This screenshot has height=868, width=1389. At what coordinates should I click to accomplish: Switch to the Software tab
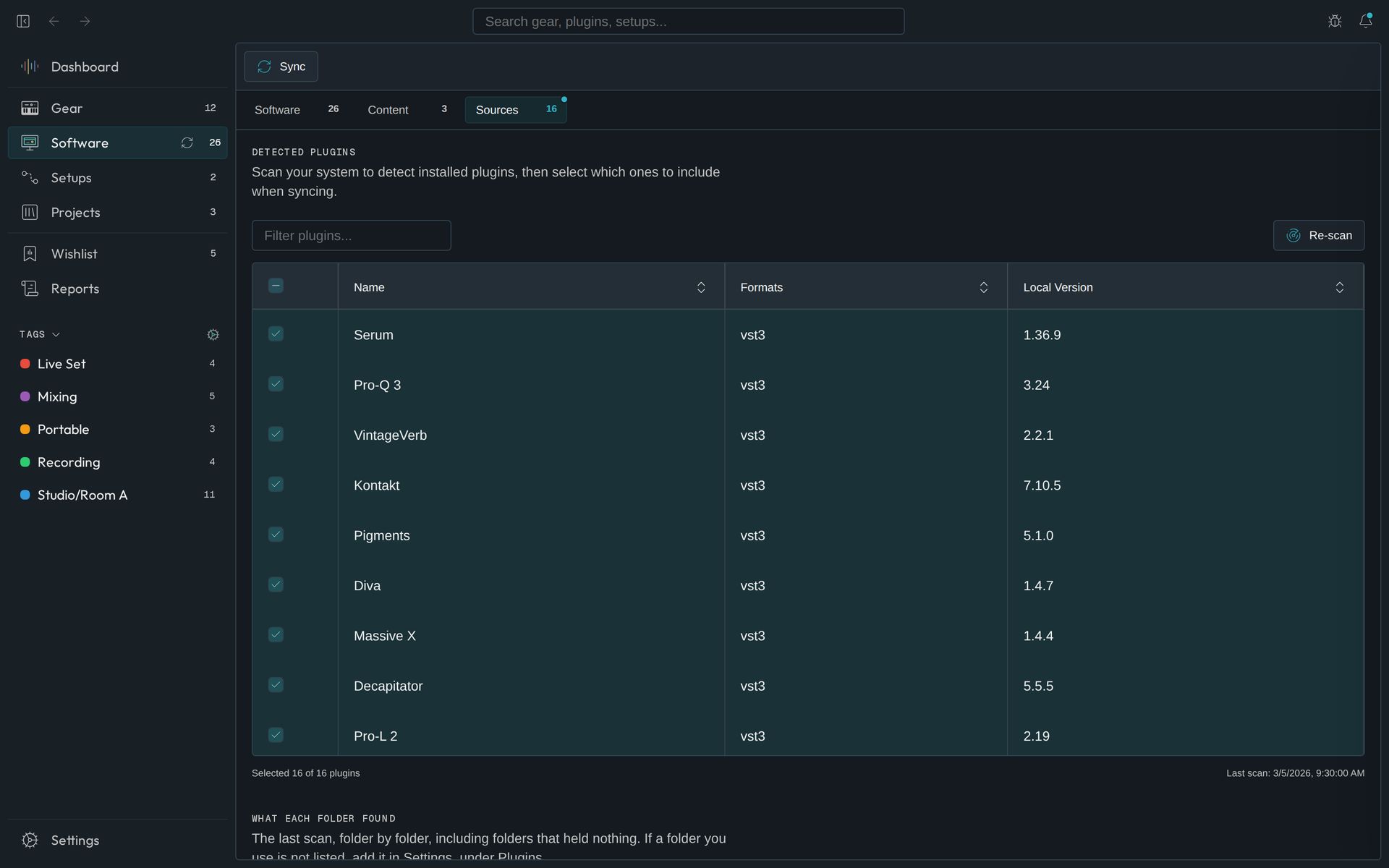(297, 110)
